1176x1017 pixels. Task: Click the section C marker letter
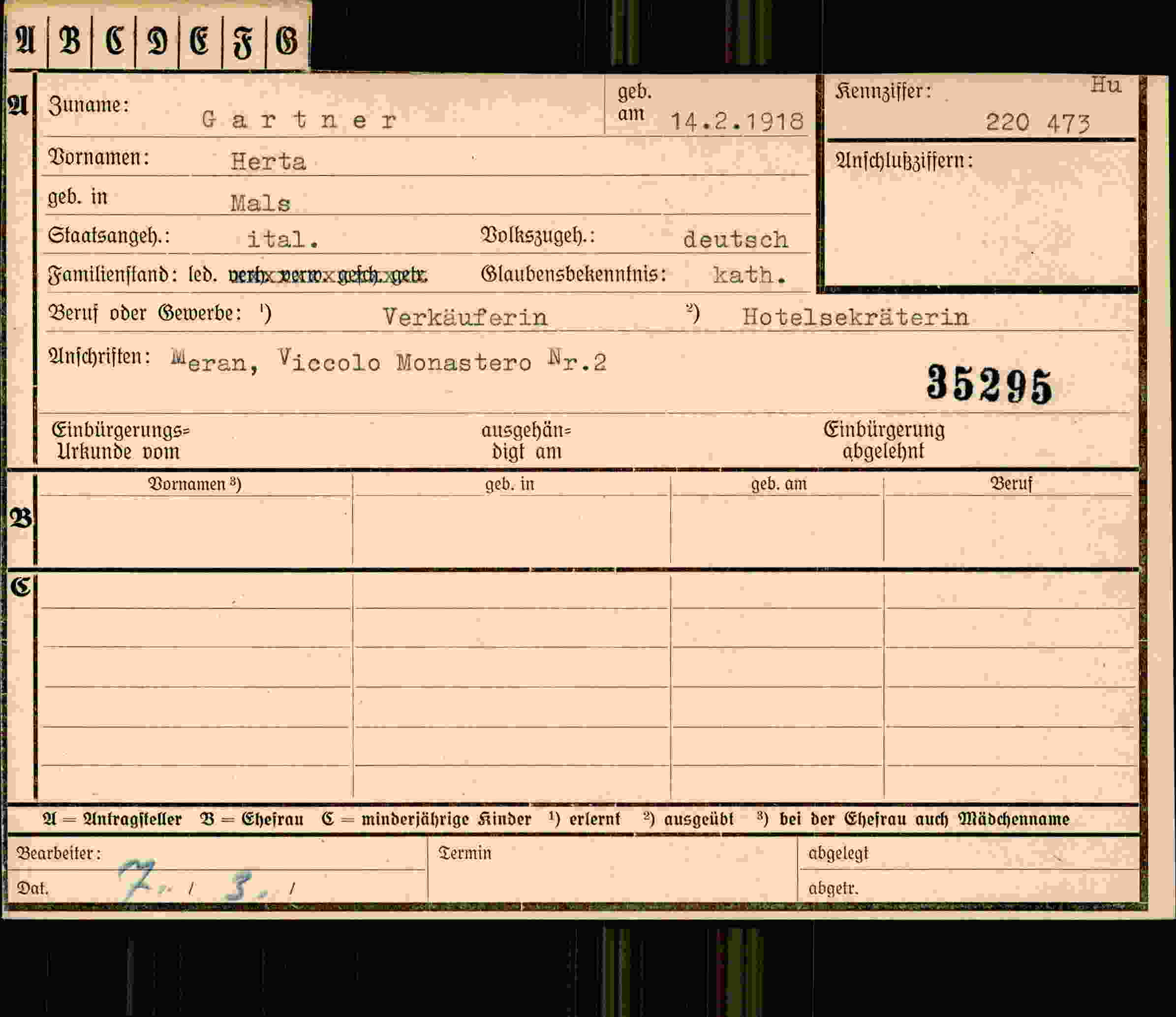[21, 587]
